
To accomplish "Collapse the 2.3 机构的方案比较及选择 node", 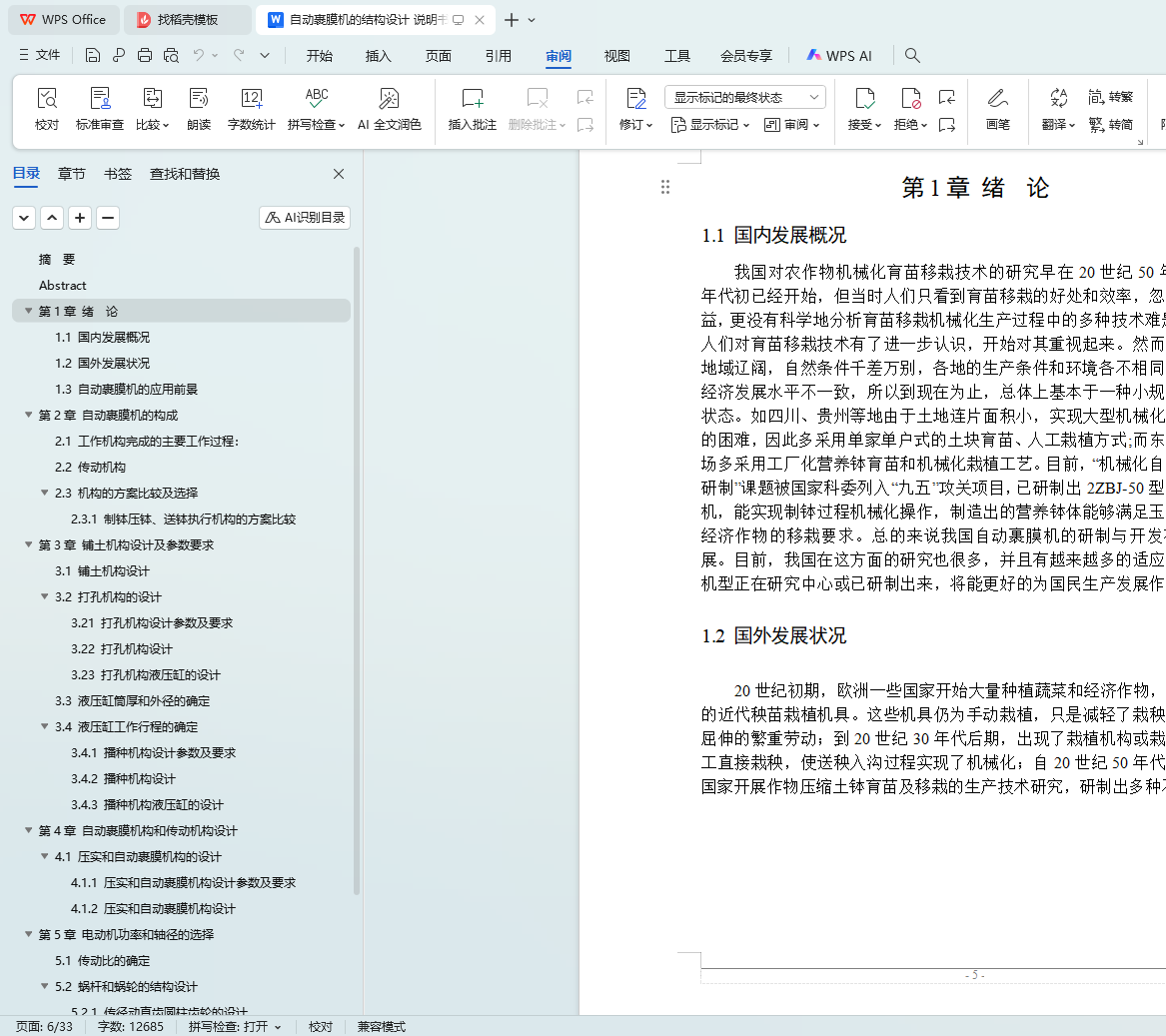I will click(x=45, y=494).
